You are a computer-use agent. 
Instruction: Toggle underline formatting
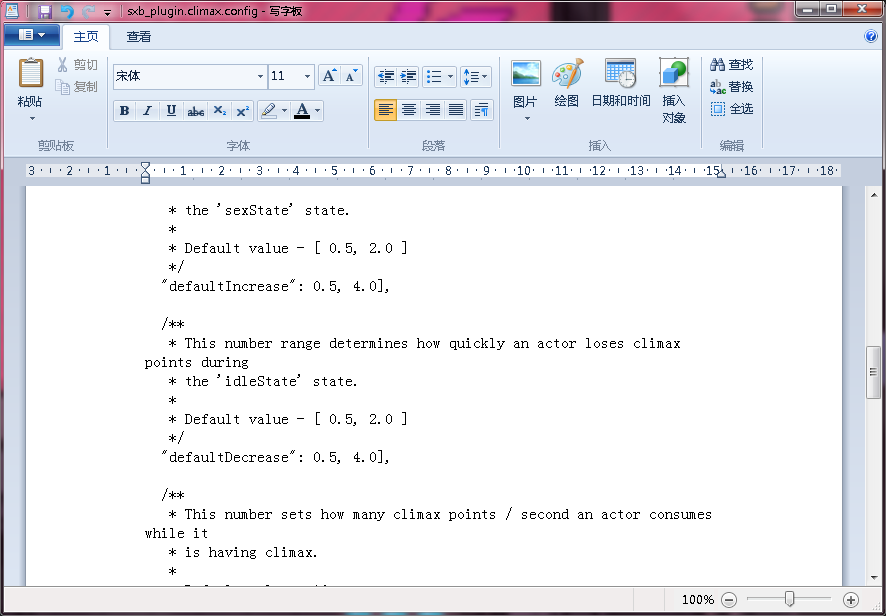point(171,111)
